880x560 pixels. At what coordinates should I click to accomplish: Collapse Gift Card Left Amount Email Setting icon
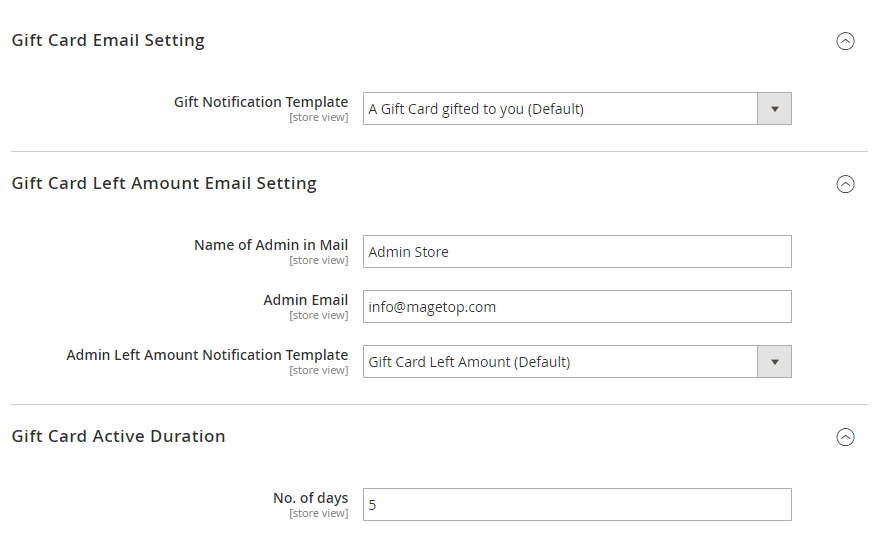point(845,184)
